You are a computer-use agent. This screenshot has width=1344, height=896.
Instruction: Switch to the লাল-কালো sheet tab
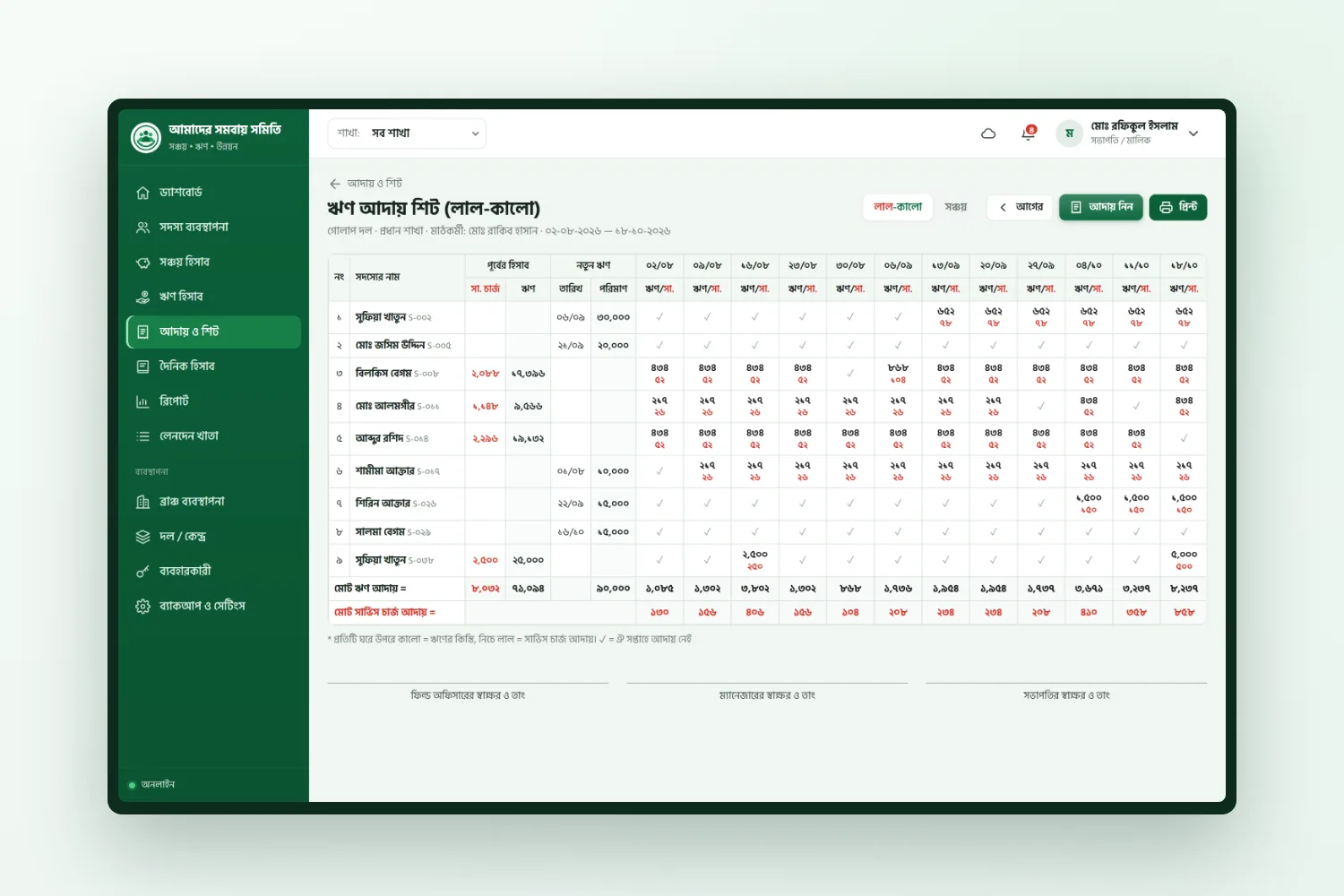(x=898, y=207)
